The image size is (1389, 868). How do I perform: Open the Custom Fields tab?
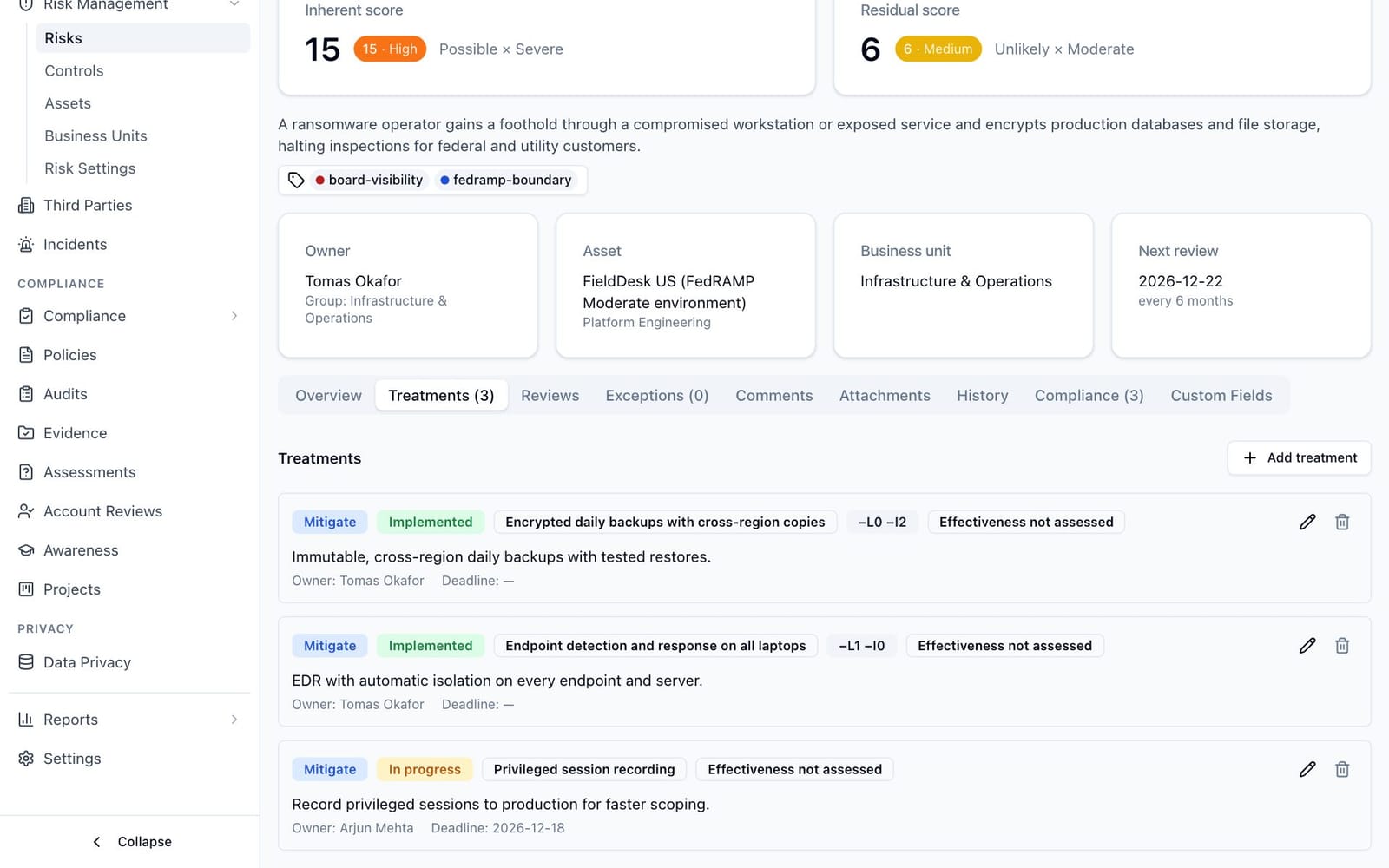(1221, 395)
